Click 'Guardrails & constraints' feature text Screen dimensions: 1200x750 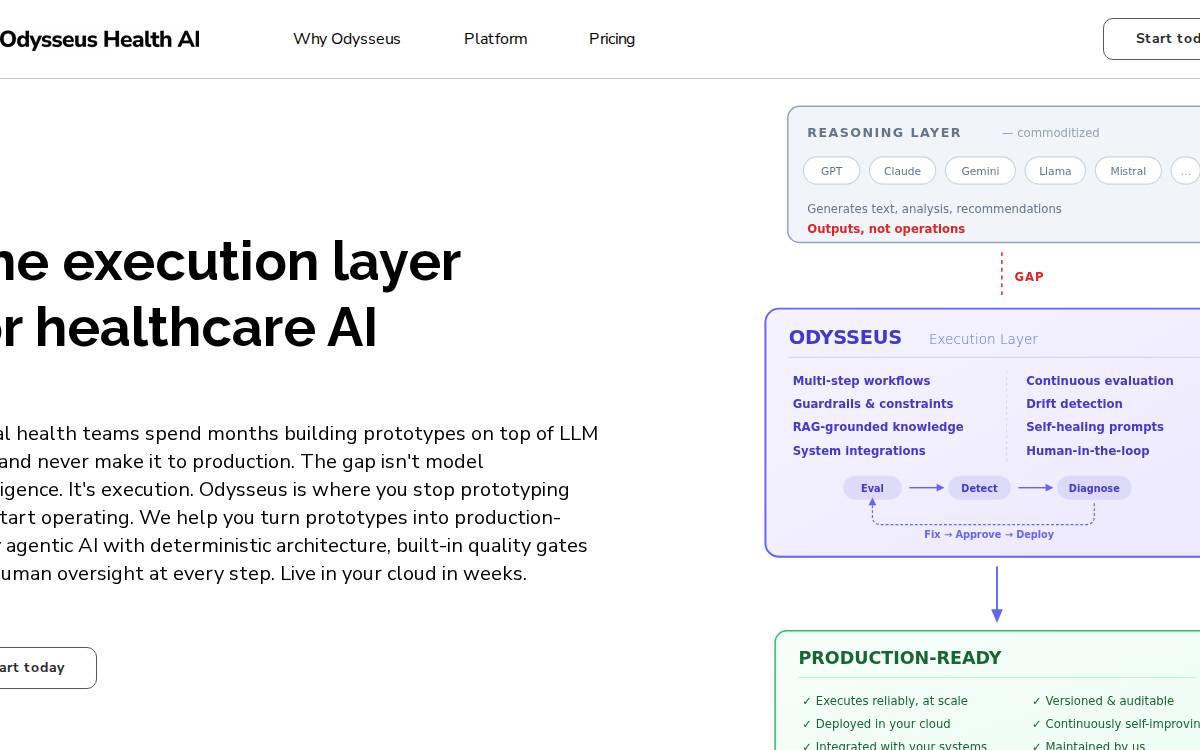coord(873,404)
